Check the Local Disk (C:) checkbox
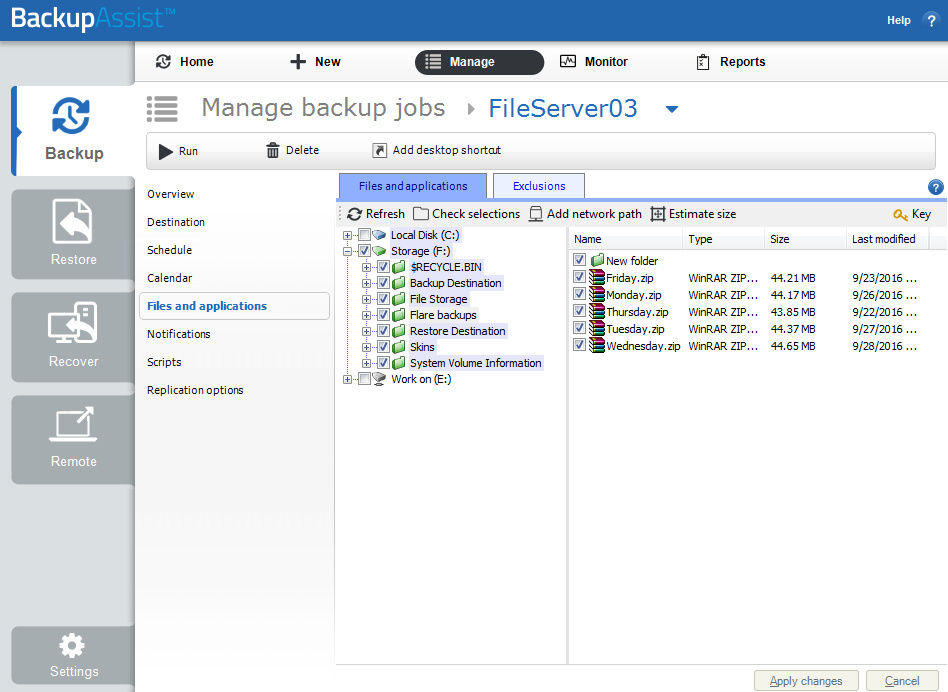This screenshot has height=692, width=948. tap(365, 235)
